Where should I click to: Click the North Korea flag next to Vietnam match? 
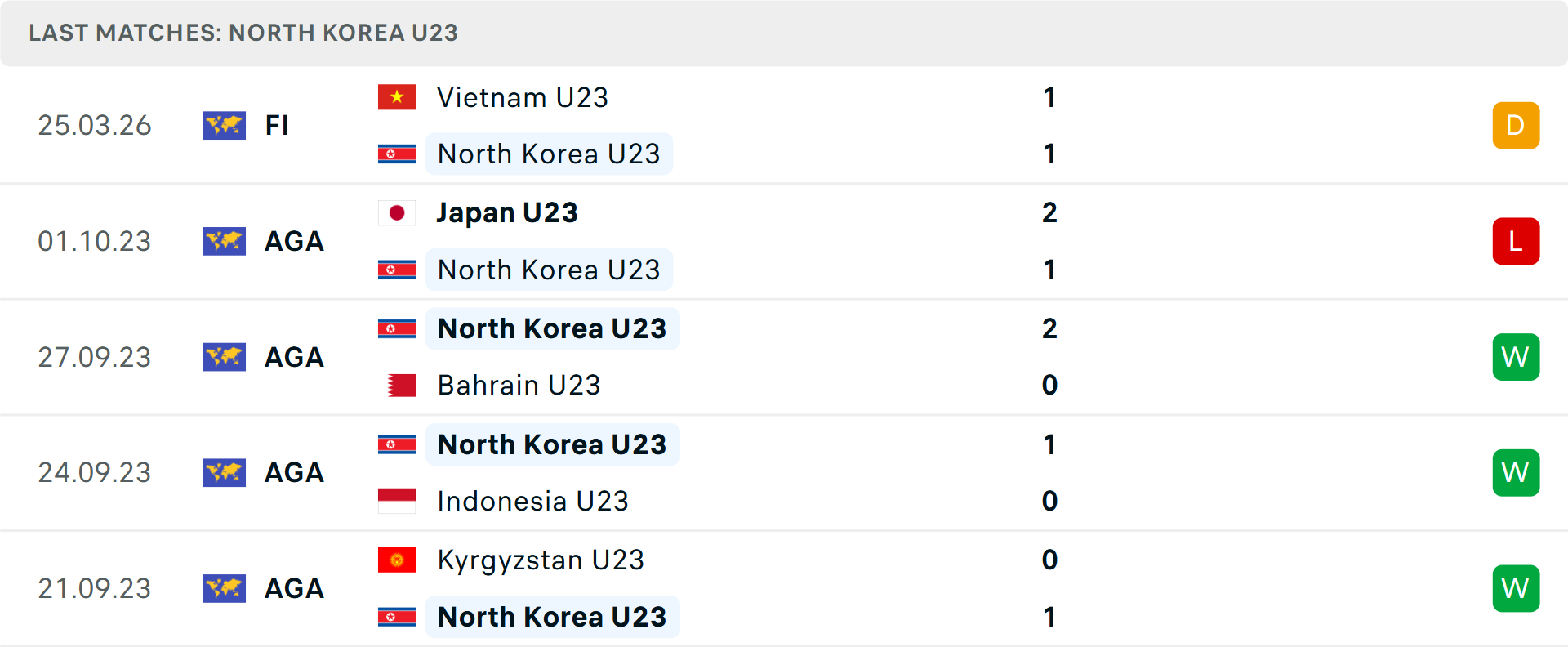click(x=397, y=154)
